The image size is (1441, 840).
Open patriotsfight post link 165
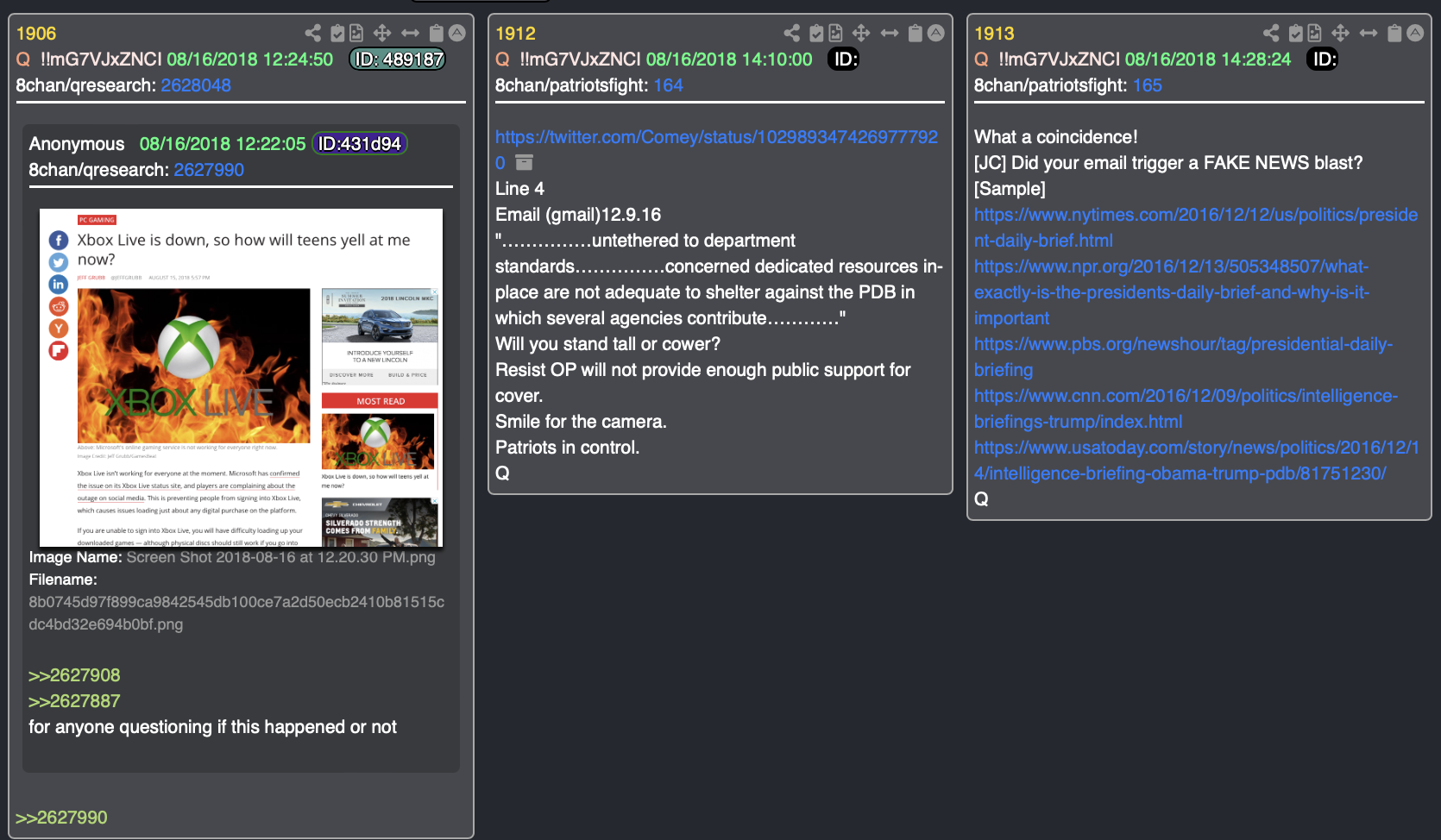(x=1148, y=85)
